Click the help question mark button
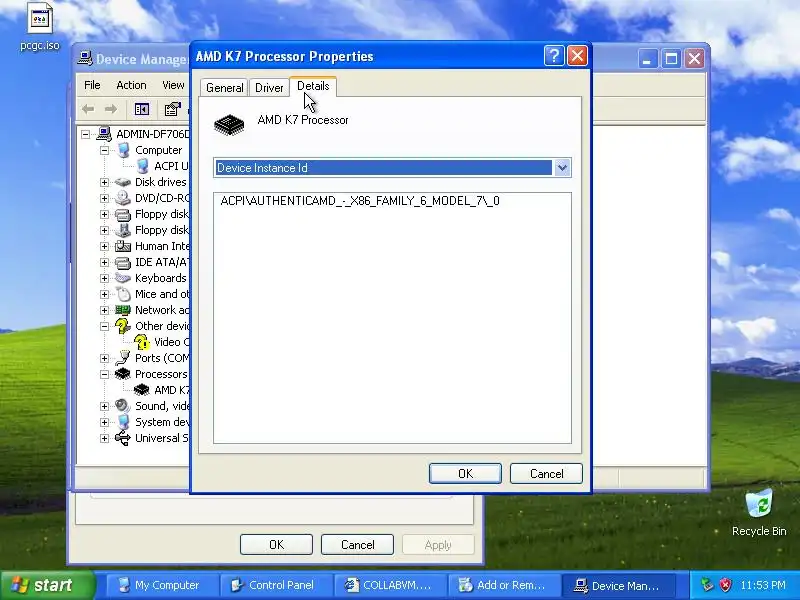Screen dimensions: 800x600 [x=554, y=56]
